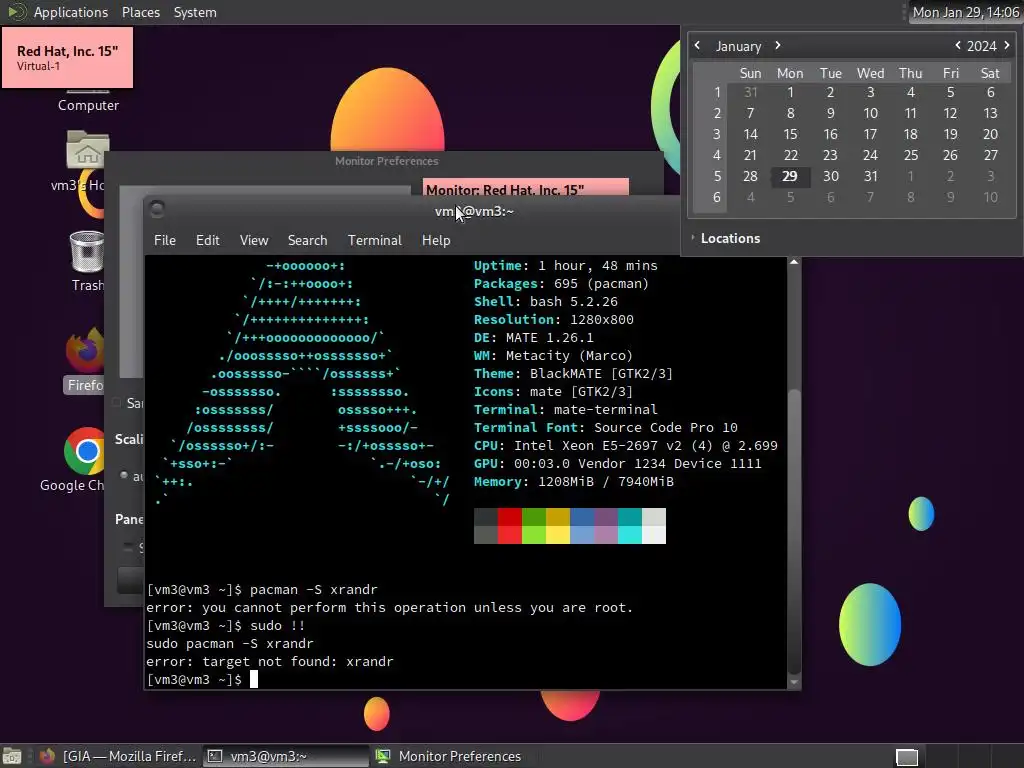Select January 31 in the calendar
Image resolution: width=1024 pixels, height=768 pixels.
point(870,176)
